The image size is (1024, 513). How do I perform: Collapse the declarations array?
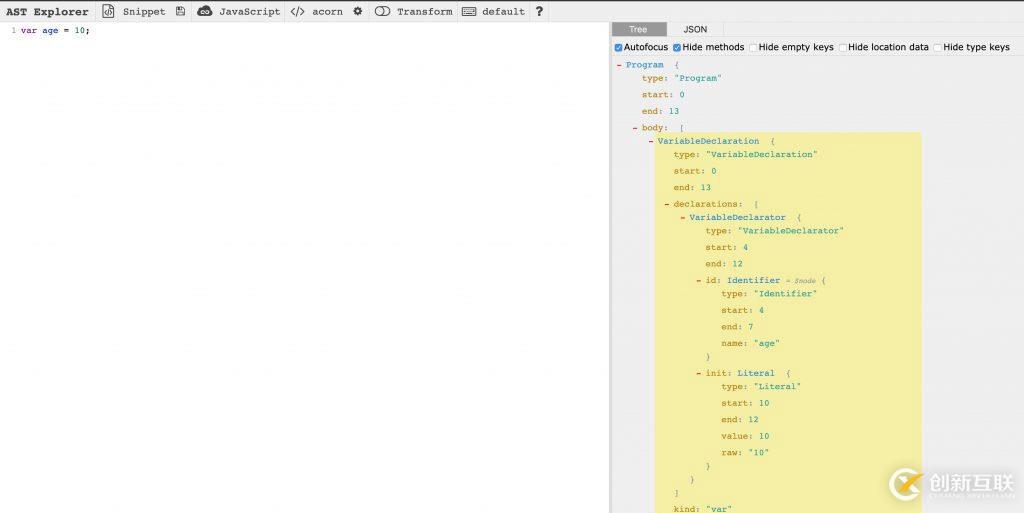point(667,205)
